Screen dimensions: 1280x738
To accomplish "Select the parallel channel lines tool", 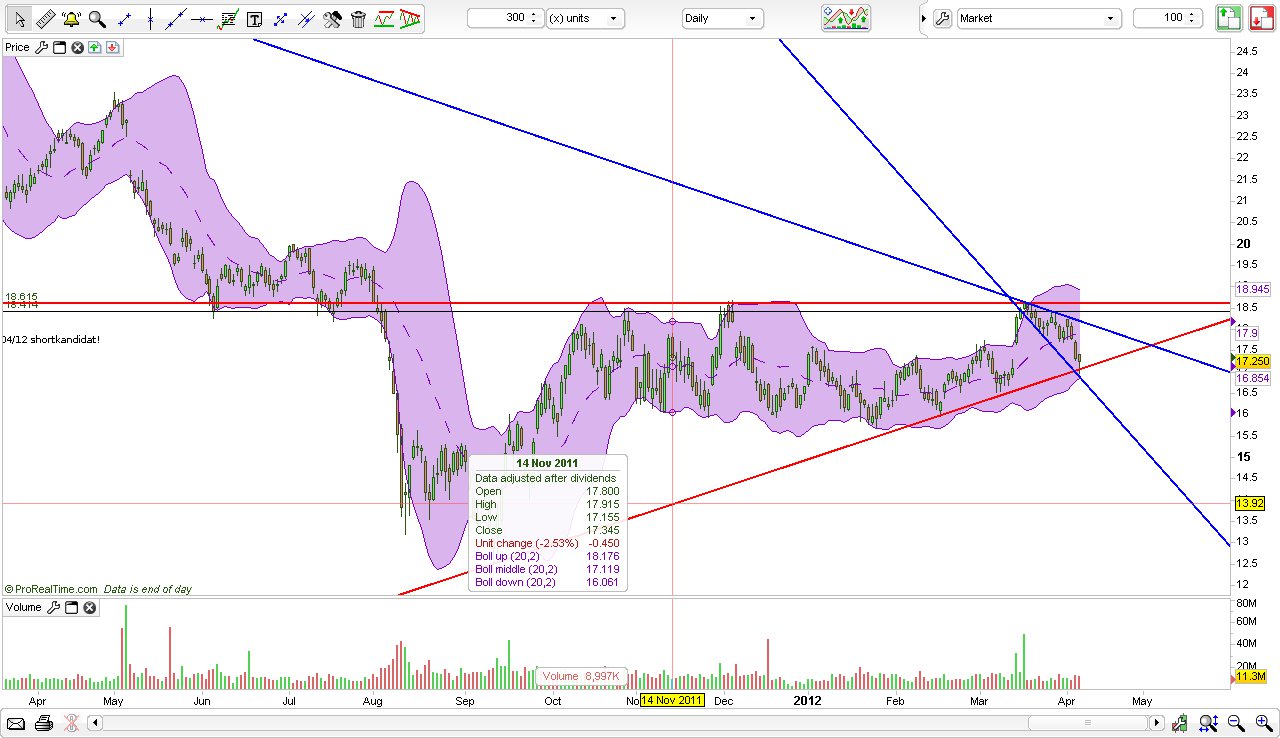I will (x=306, y=17).
